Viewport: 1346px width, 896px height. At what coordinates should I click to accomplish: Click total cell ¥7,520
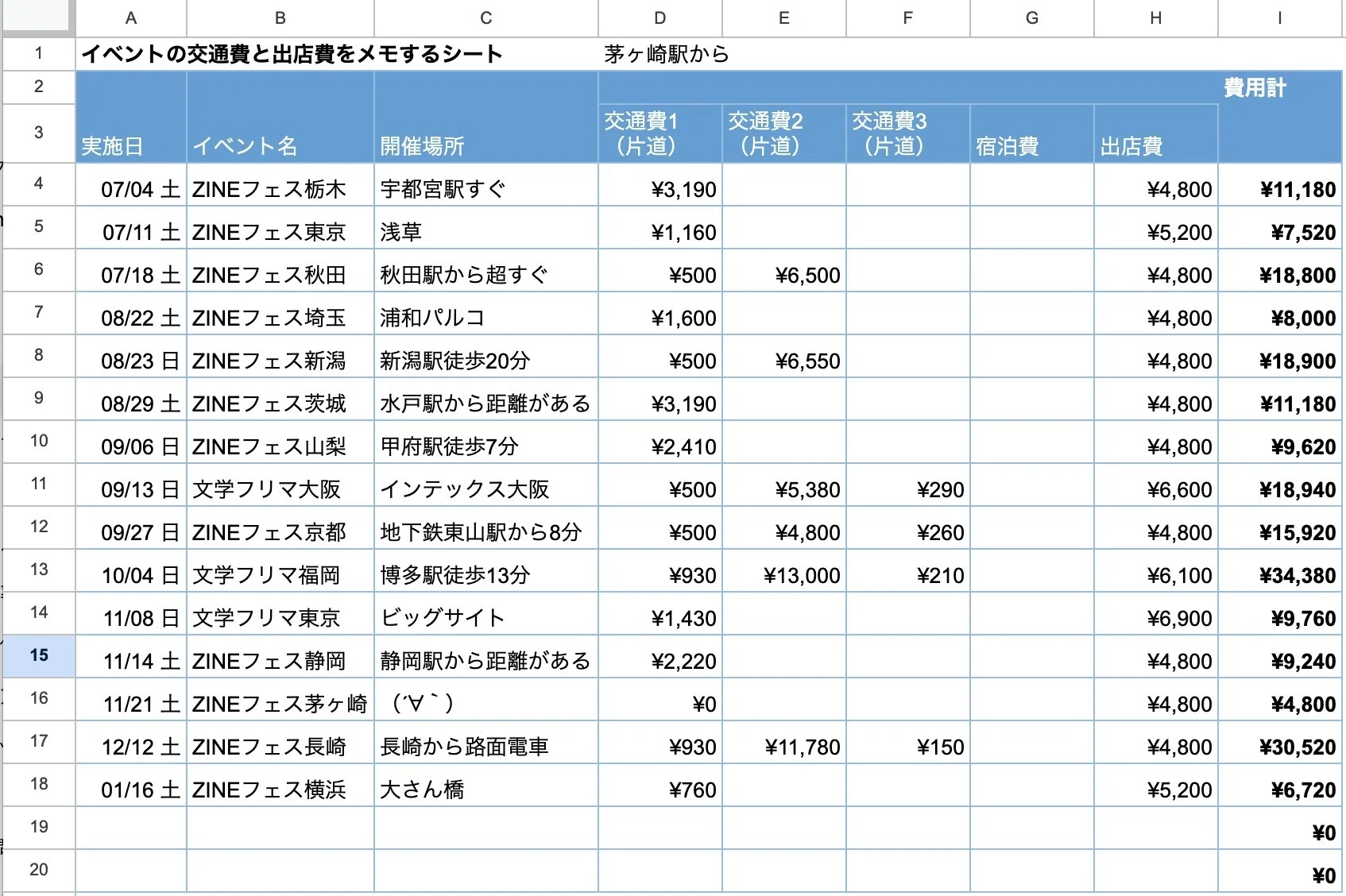point(1280,228)
